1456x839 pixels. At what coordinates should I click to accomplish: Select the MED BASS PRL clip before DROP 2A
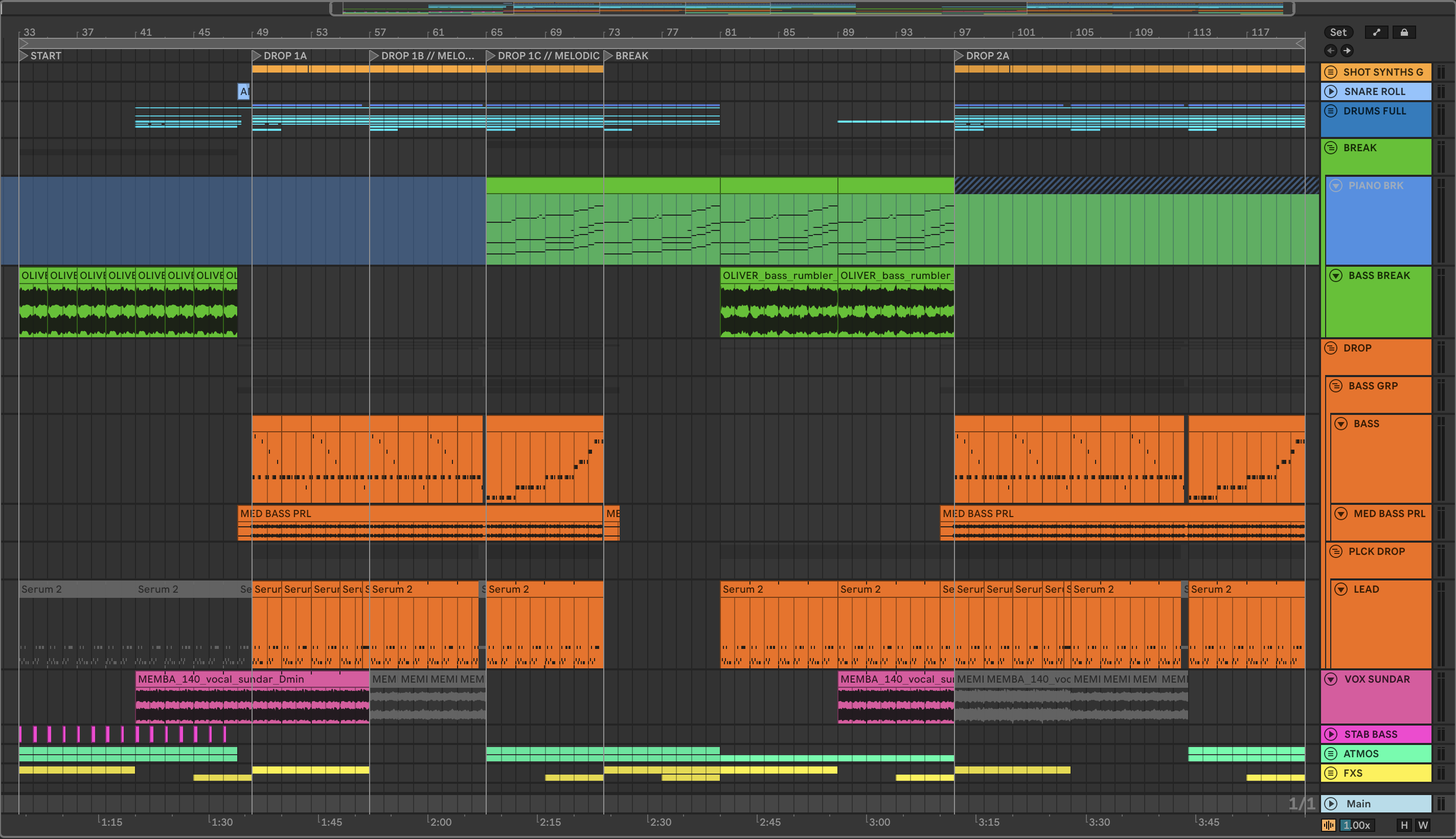1122,523
